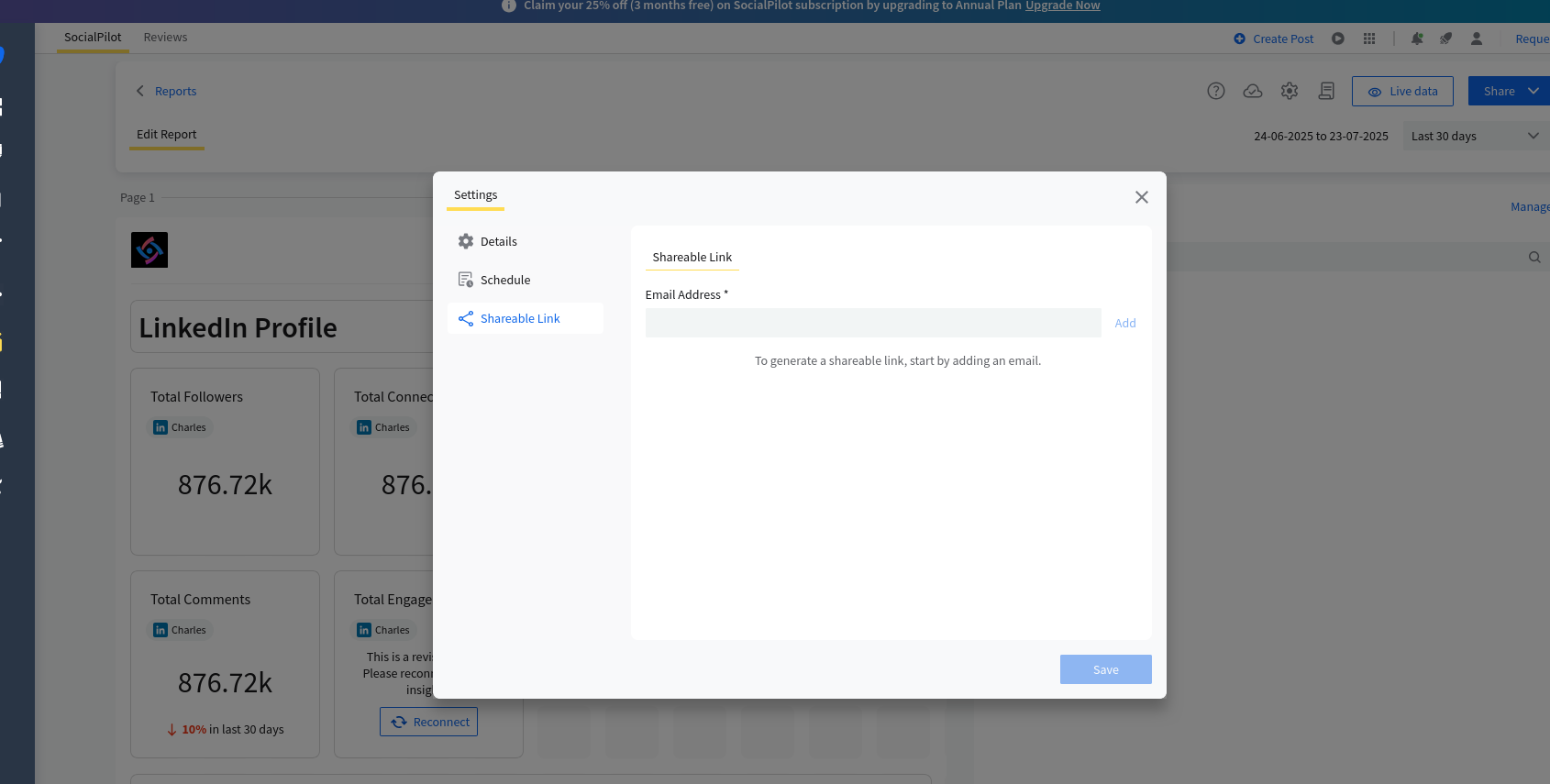Click Charles tag under Total Followers
Screen dimensions: 1550x784
click(x=181, y=427)
